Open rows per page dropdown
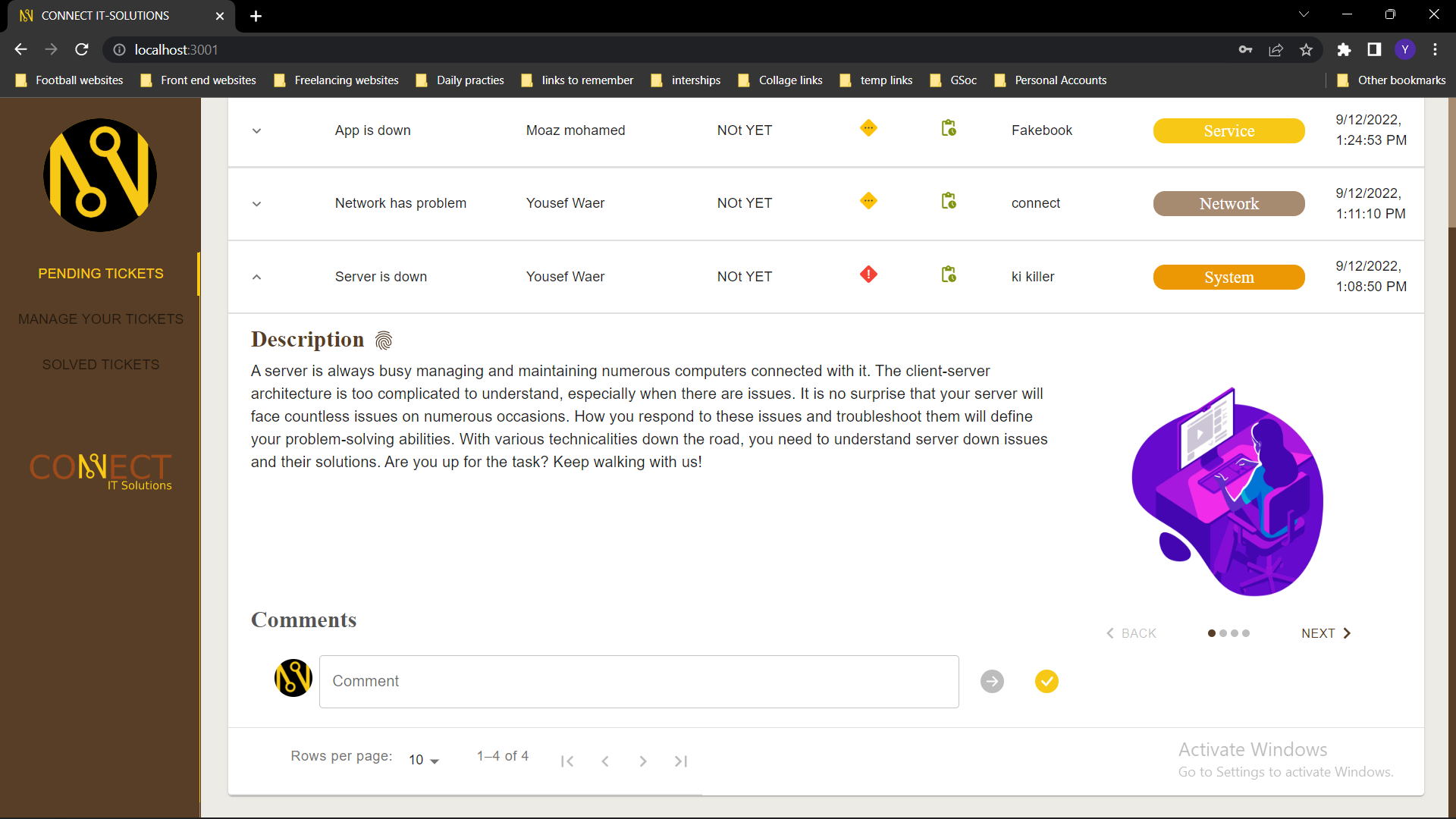Screen dimensions: 1456x819 424,760
